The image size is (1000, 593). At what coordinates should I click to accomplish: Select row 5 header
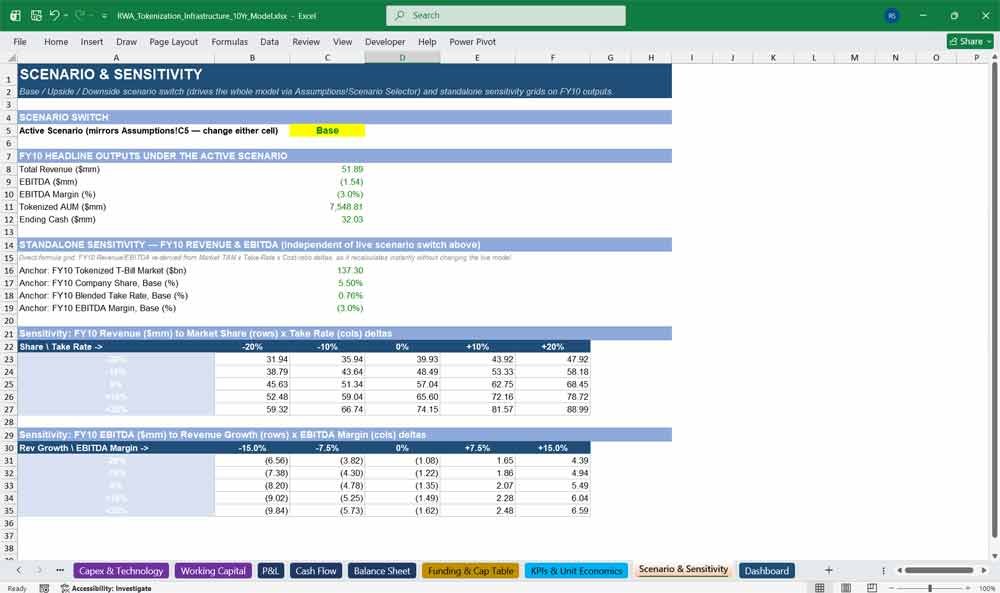click(x=9, y=130)
